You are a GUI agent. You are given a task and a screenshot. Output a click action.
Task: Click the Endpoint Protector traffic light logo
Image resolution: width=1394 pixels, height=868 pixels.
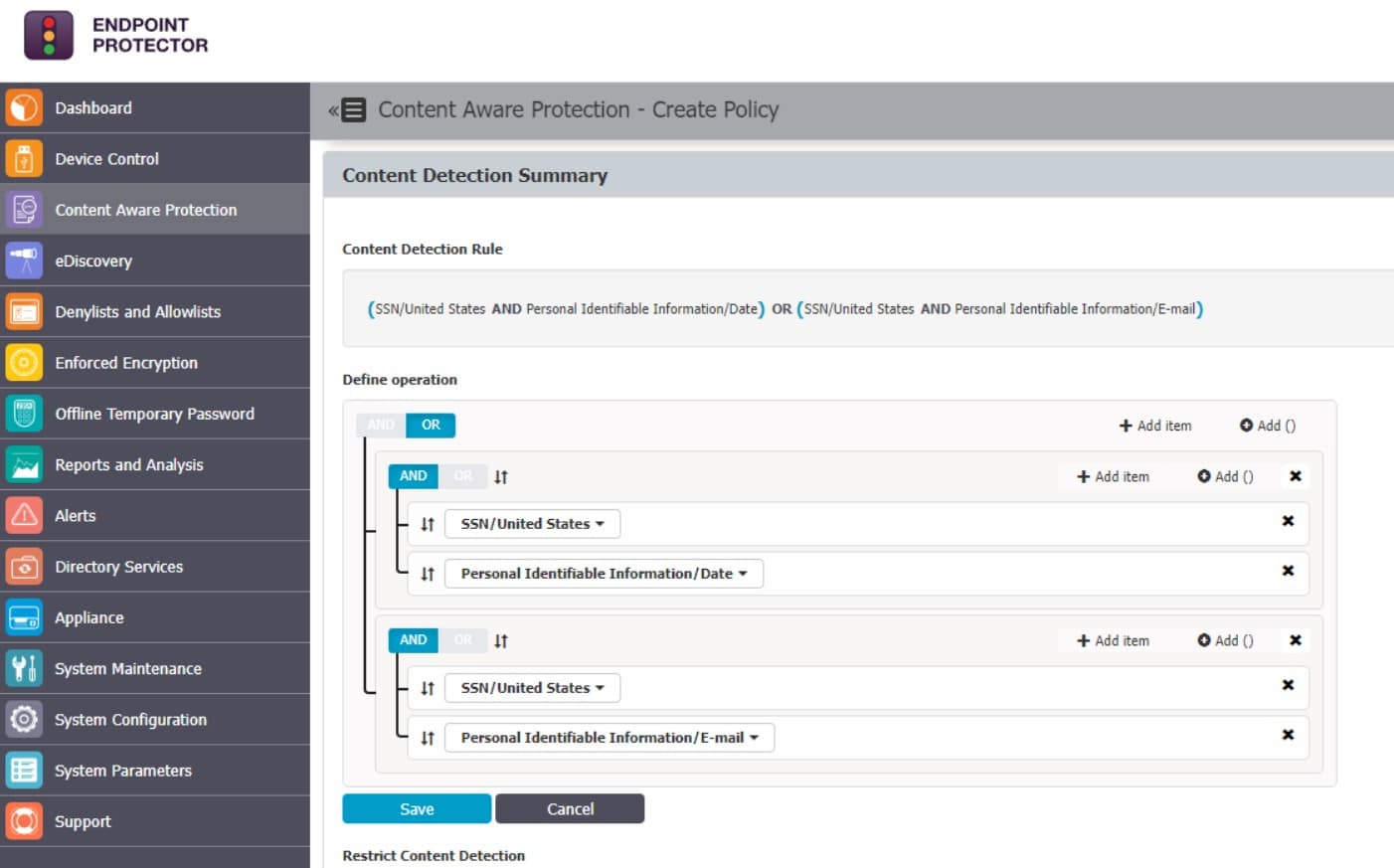(49, 36)
